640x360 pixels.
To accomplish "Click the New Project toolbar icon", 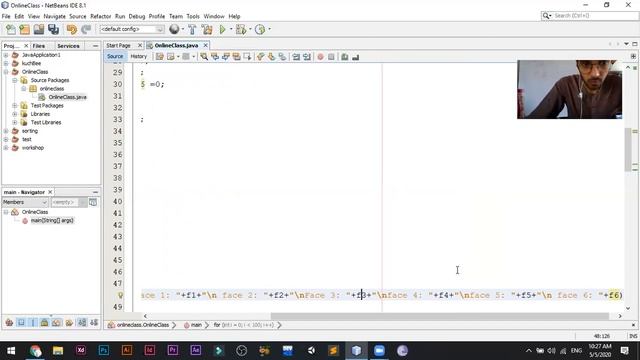I will pyautogui.click(x=24, y=29).
